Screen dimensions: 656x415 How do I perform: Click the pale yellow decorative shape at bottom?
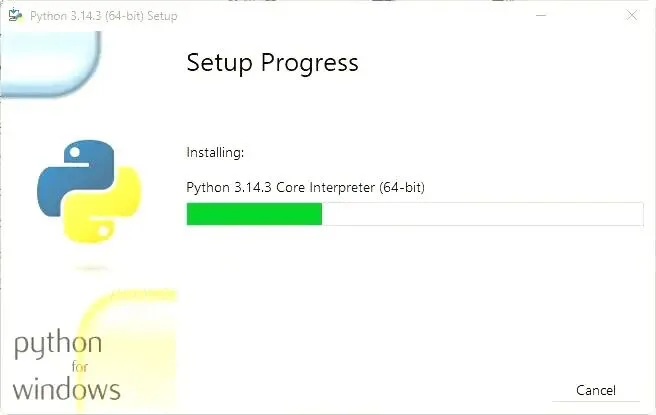coord(128,330)
